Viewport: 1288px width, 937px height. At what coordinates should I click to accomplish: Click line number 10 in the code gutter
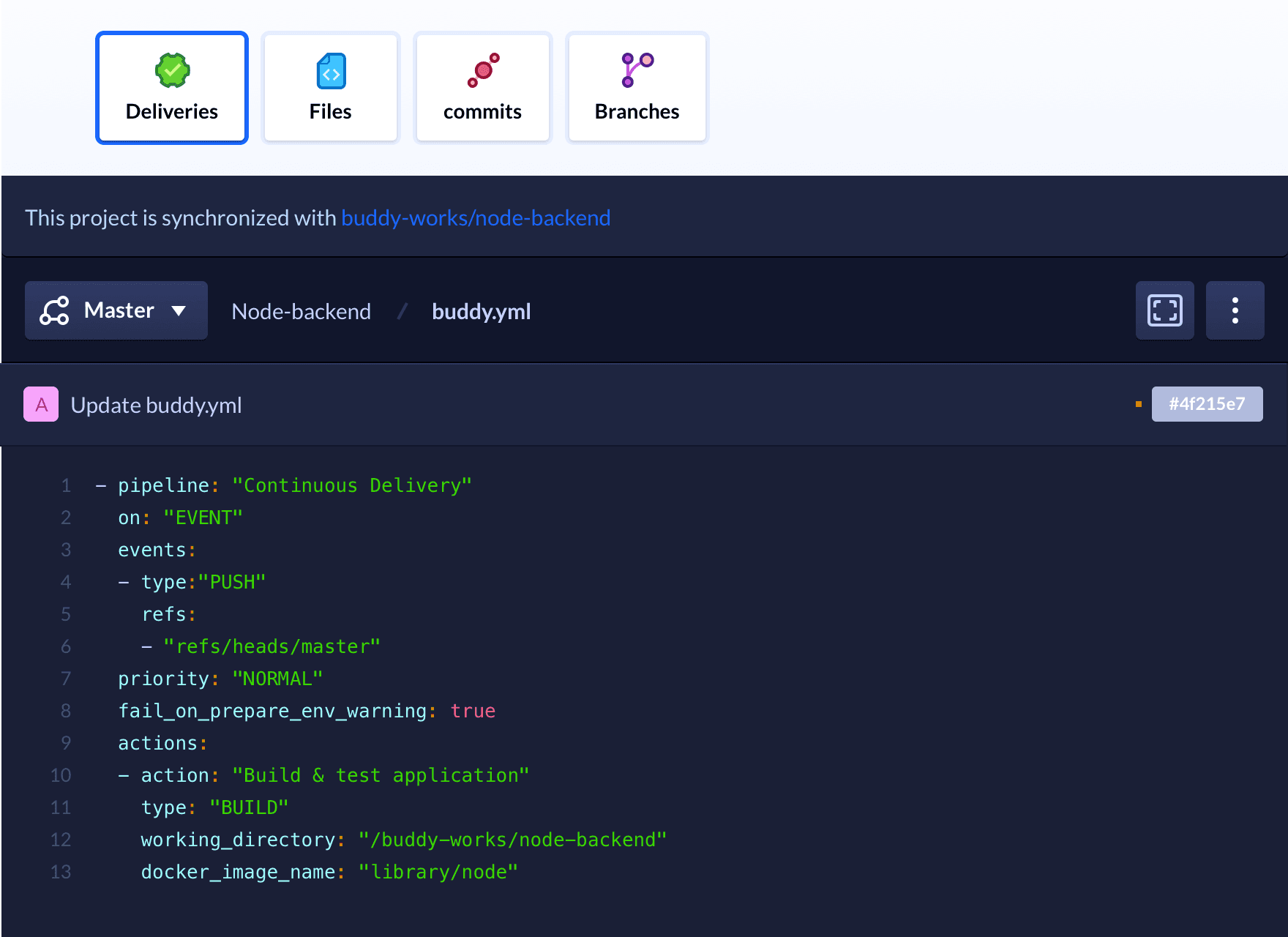point(61,775)
